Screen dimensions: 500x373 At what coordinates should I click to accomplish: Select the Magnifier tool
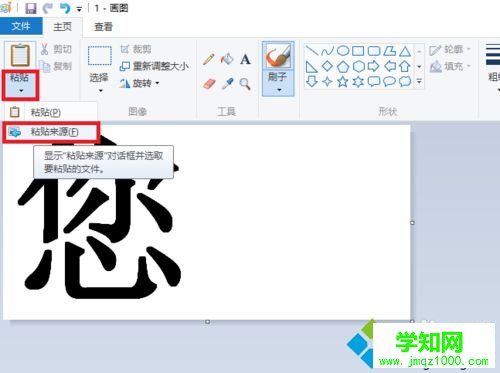[x=245, y=84]
